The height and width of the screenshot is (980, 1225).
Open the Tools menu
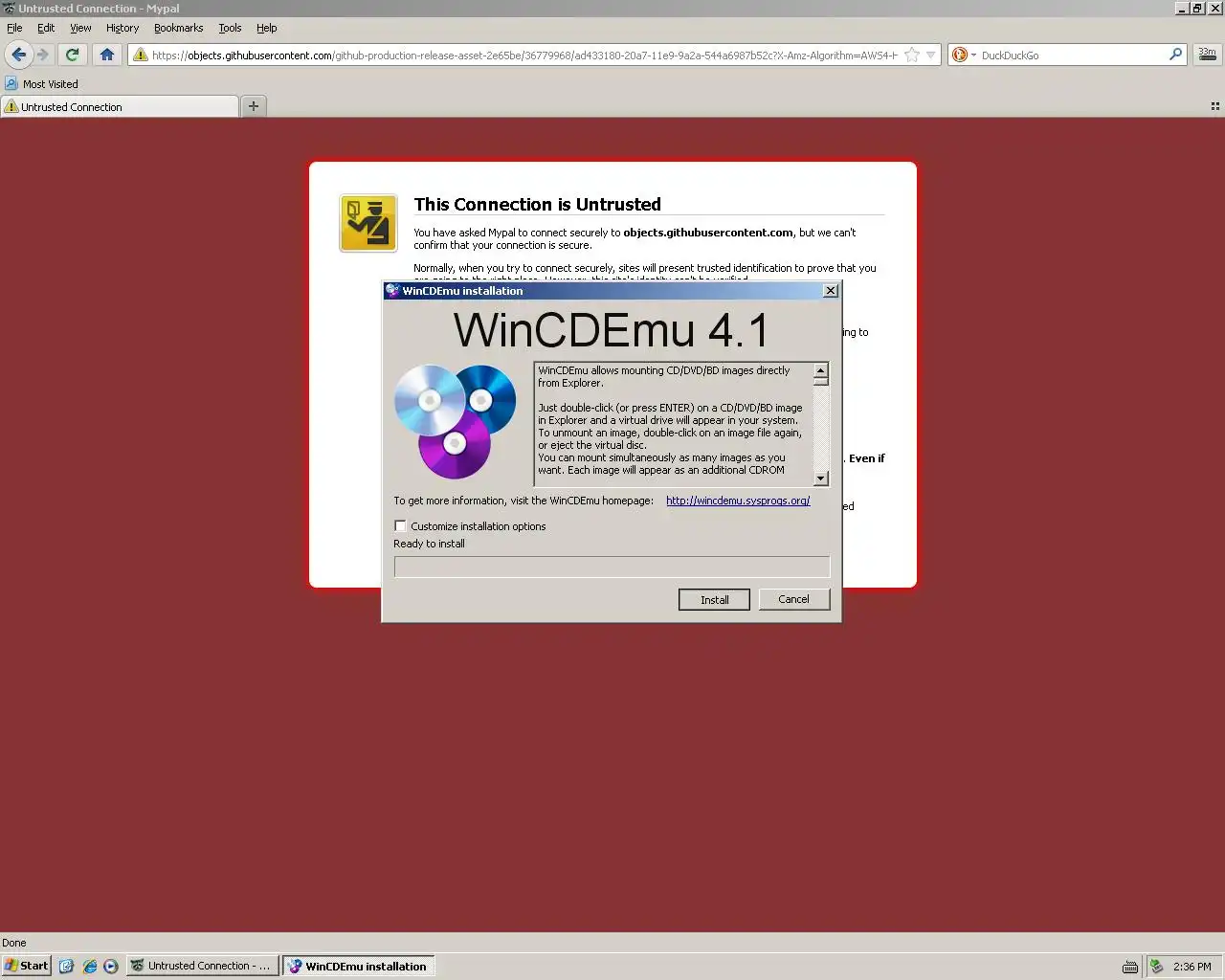230,28
